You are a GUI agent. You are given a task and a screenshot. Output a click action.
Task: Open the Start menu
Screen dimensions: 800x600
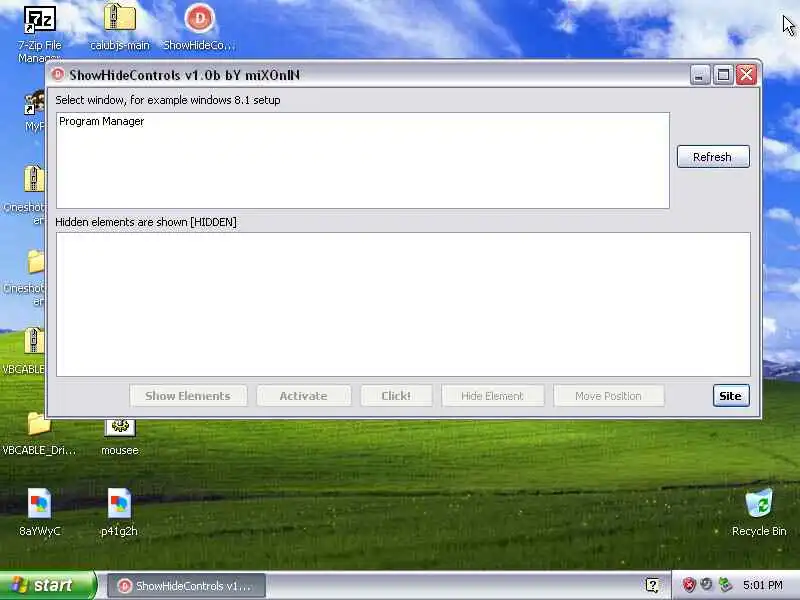pyautogui.click(x=48, y=585)
